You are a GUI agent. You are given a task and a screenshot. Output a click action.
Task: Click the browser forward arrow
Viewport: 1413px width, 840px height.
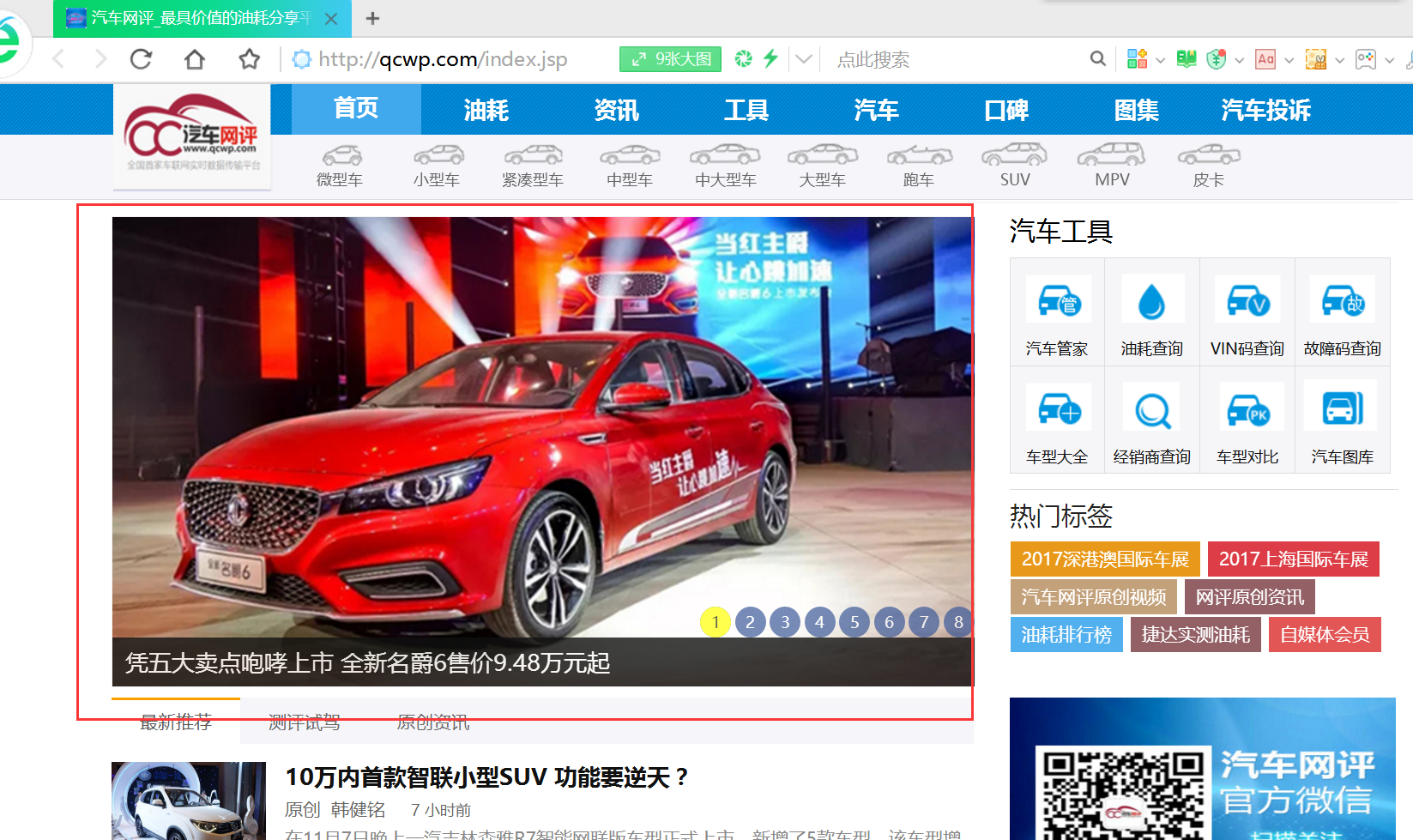click(100, 59)
